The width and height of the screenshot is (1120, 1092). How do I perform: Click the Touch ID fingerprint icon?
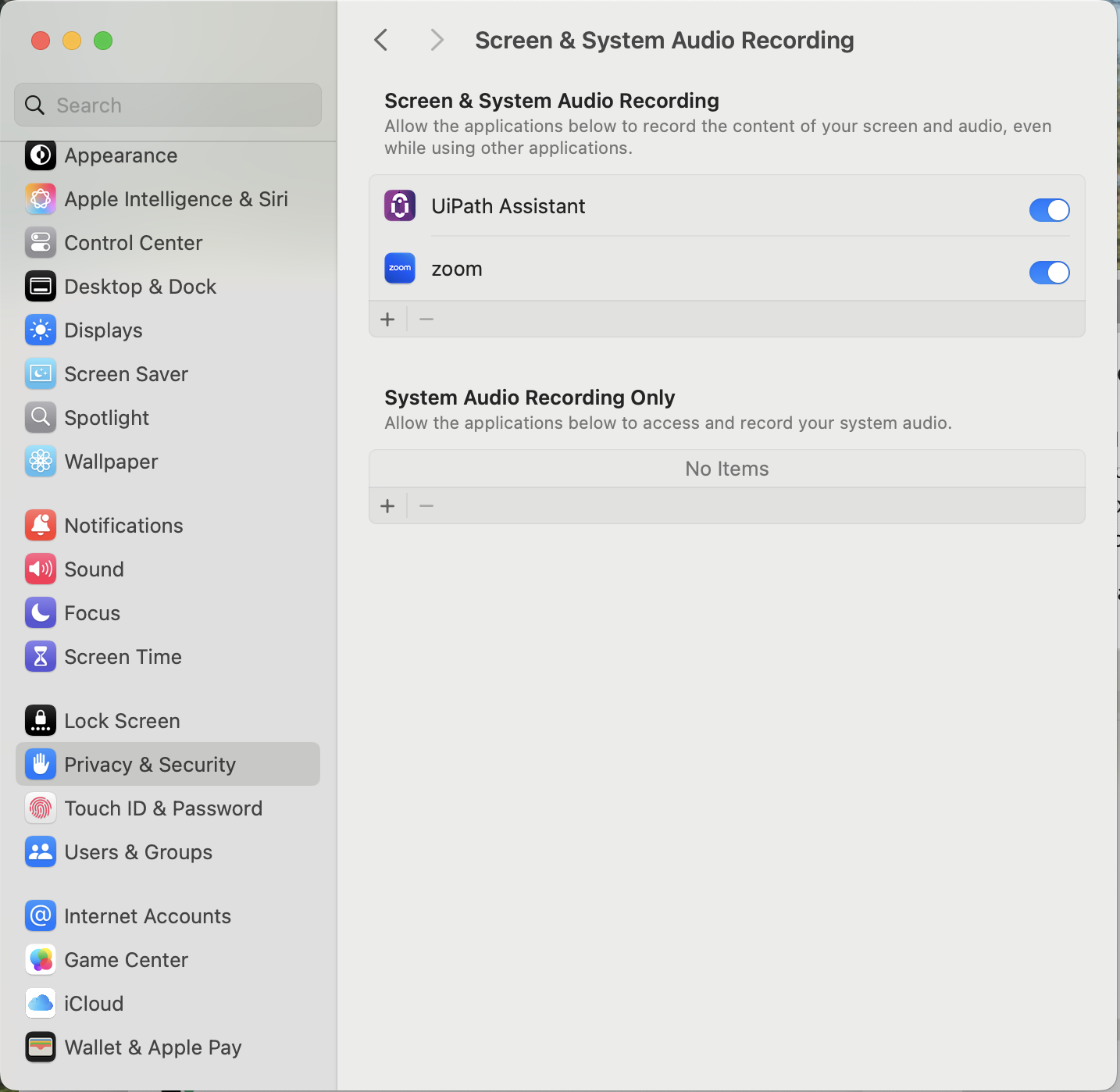coord(40,808)
